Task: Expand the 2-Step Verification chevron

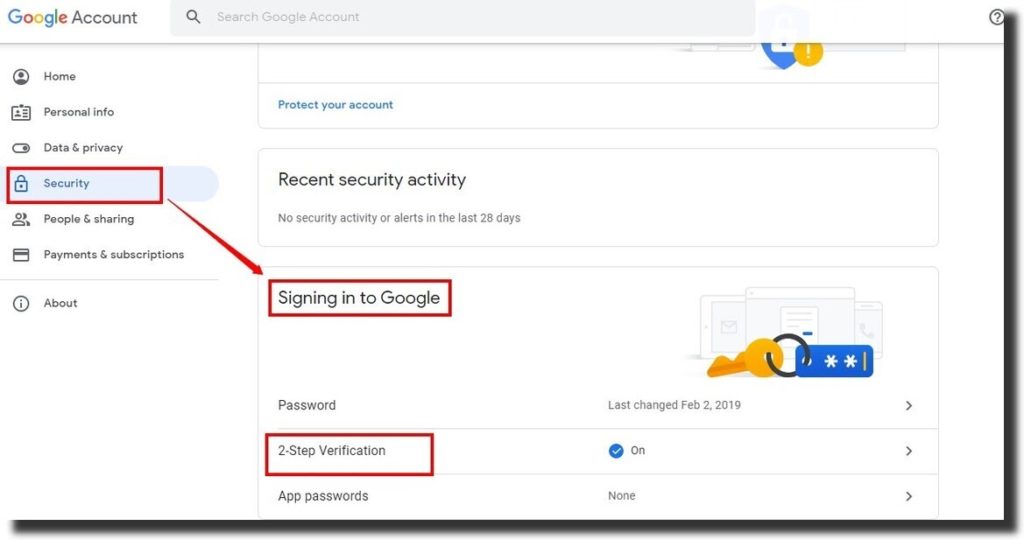Action: [908, 451]
